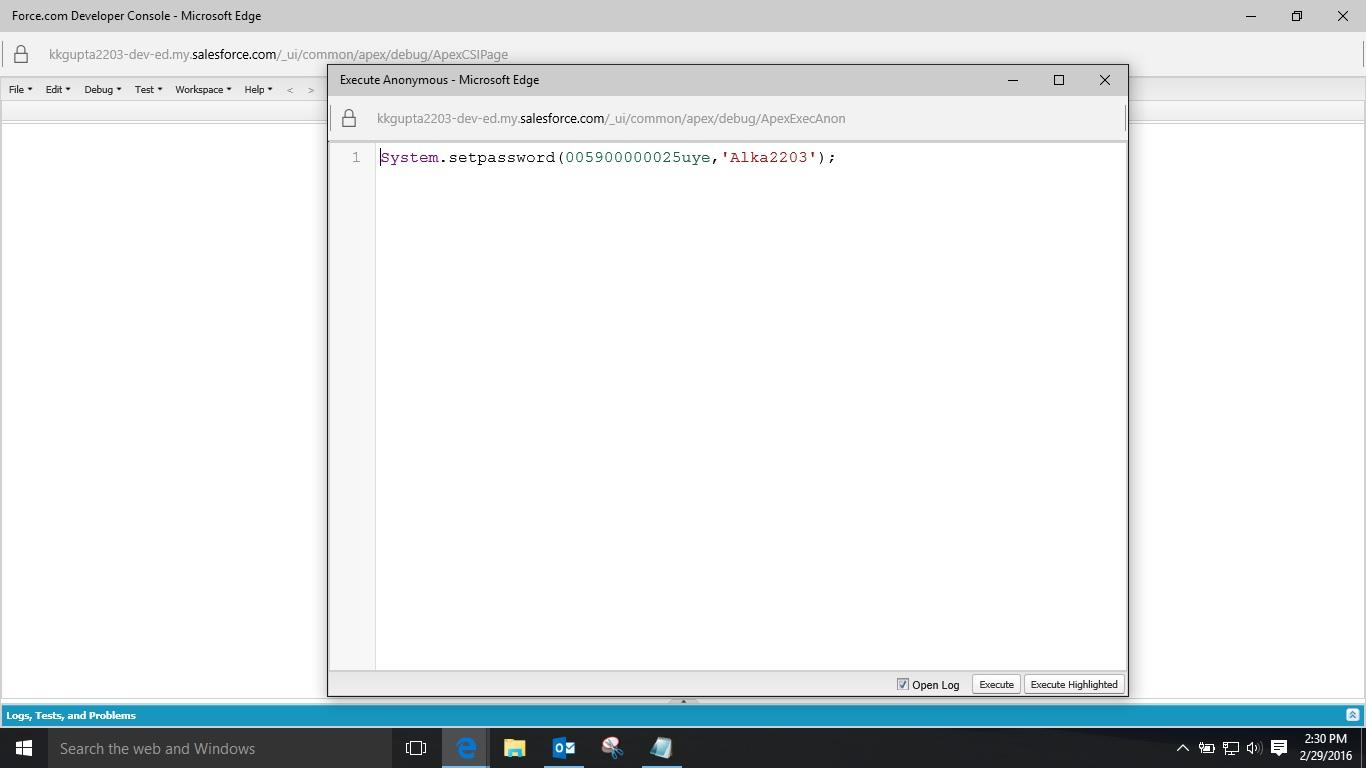
Task: Click the panel splitter collapse arrow
Action: coord(683,701)
